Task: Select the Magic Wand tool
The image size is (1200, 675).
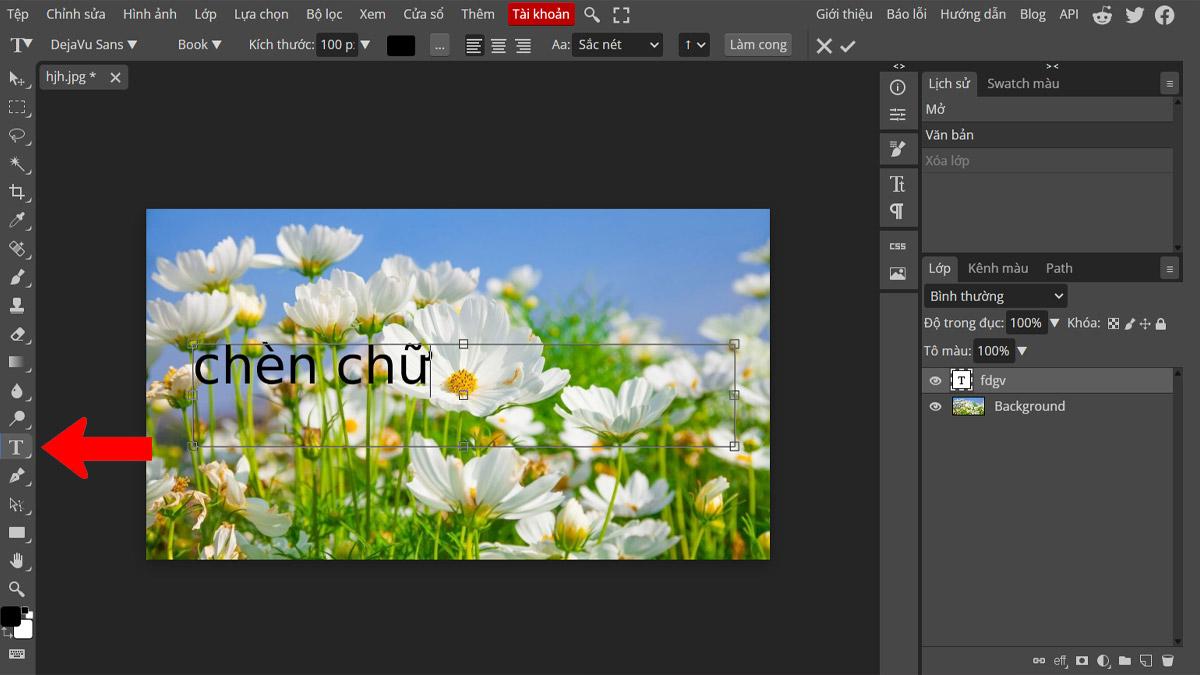Action: [x=17, y=164]
